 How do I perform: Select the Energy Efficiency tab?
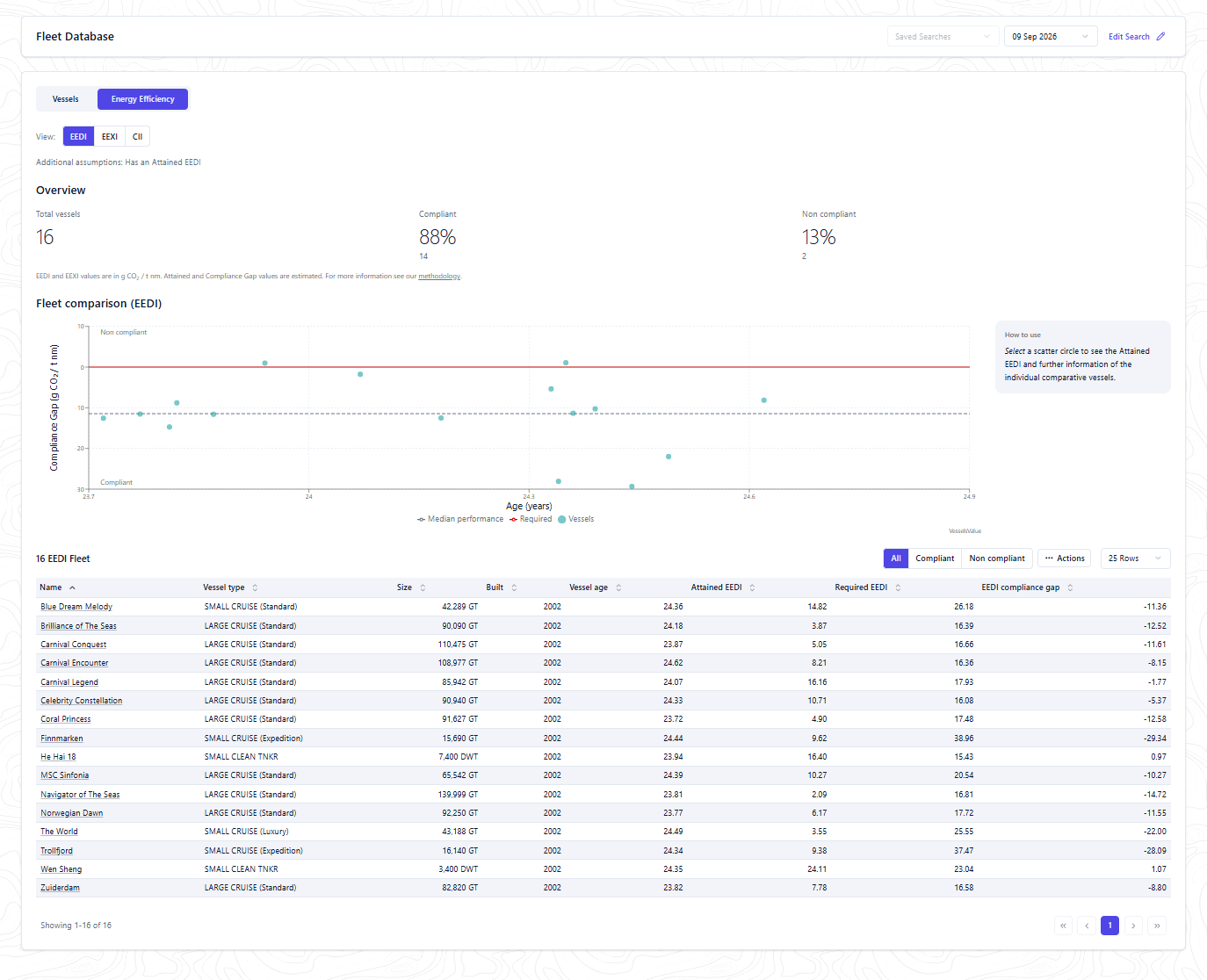pos(142,99)
